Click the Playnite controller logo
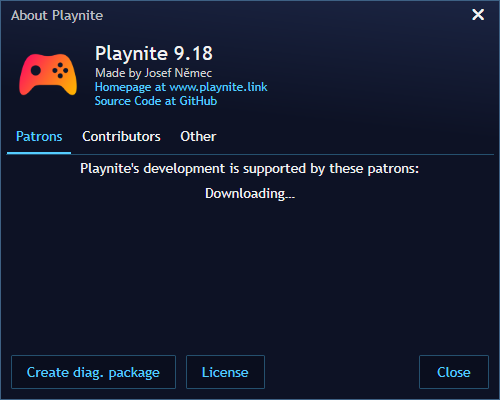The height and width of the screenshot is (400, 500). pyautogui.click(x=48, y=74)
